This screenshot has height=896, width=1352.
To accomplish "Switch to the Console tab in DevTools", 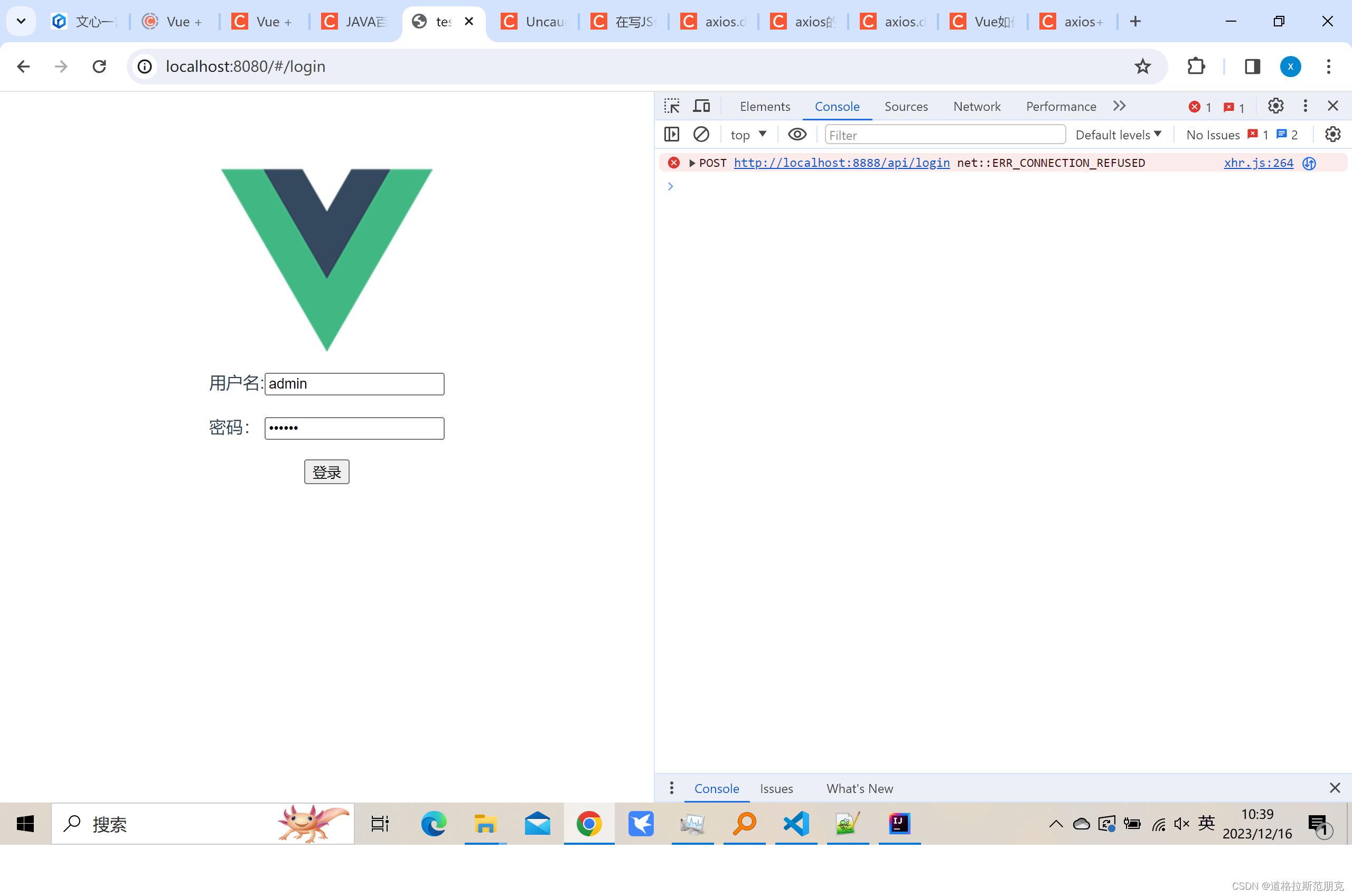I will [837, 106].
